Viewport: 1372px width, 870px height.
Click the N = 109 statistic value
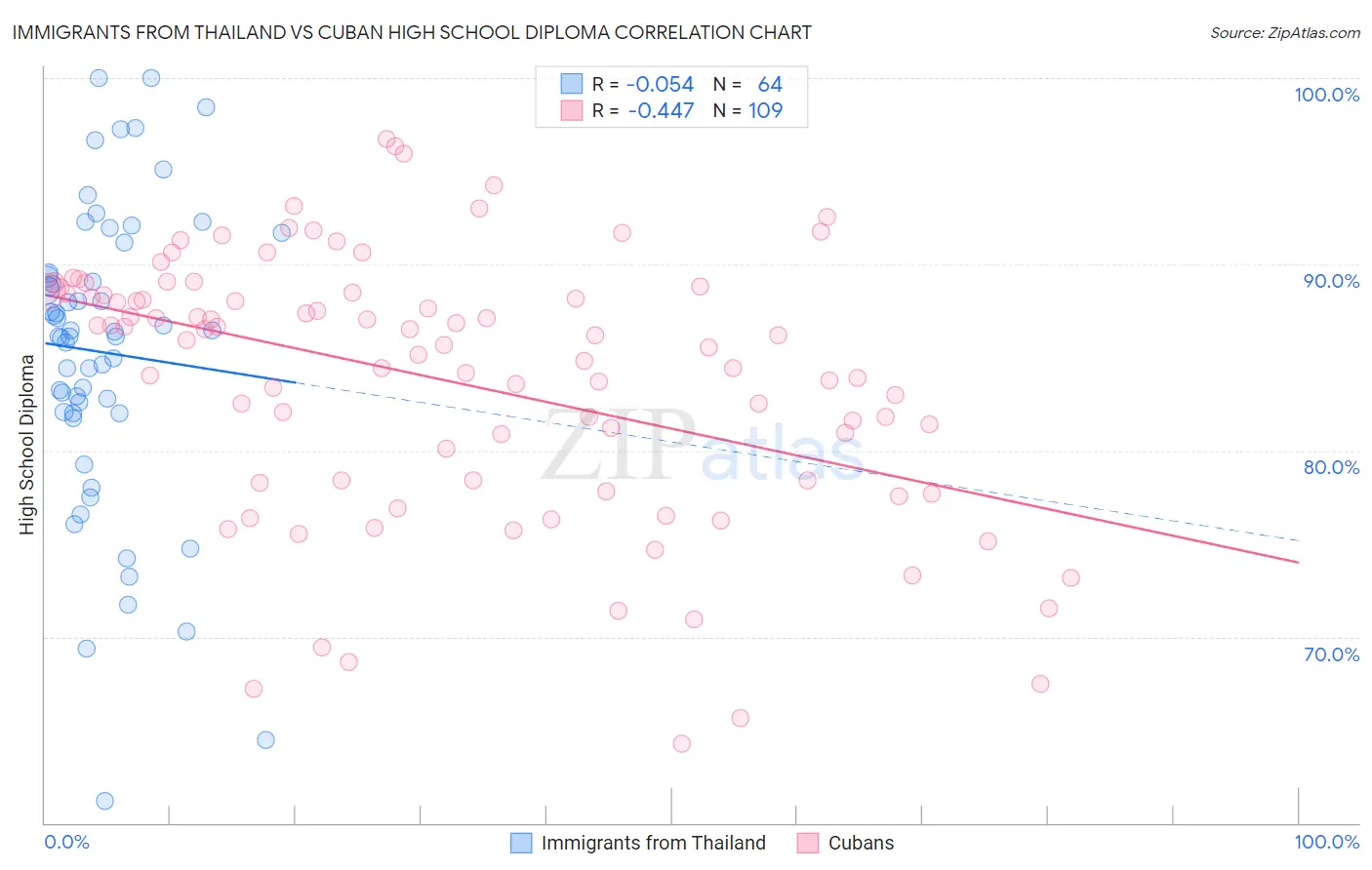point(748,110)
